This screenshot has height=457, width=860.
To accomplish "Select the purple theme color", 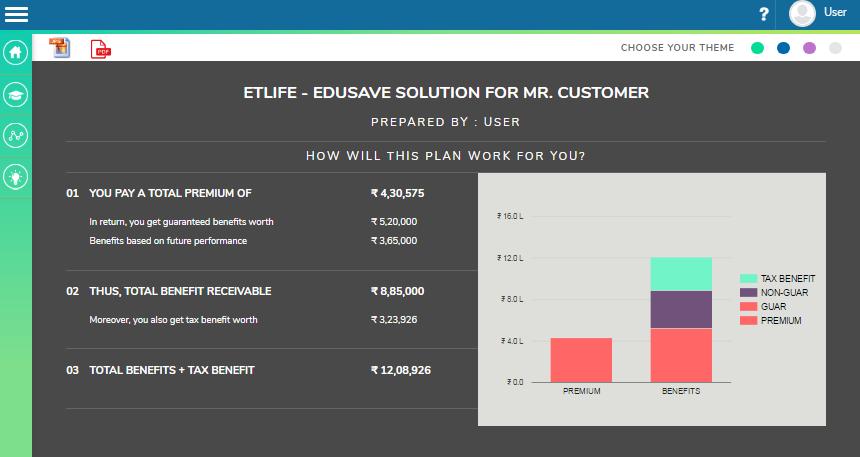I will coord(809,48).
